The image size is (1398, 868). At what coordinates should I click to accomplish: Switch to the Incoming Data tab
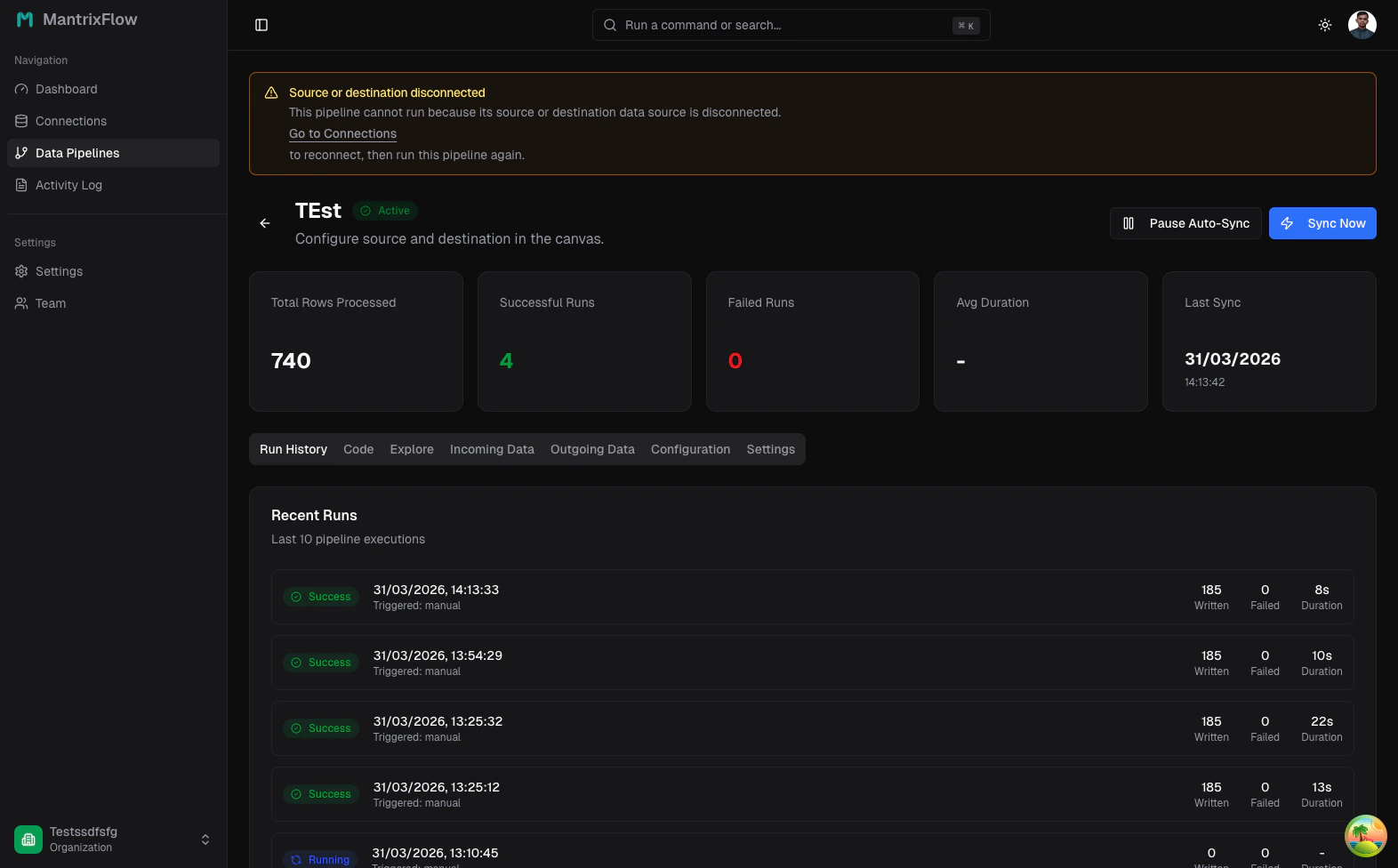click(492, 449)
